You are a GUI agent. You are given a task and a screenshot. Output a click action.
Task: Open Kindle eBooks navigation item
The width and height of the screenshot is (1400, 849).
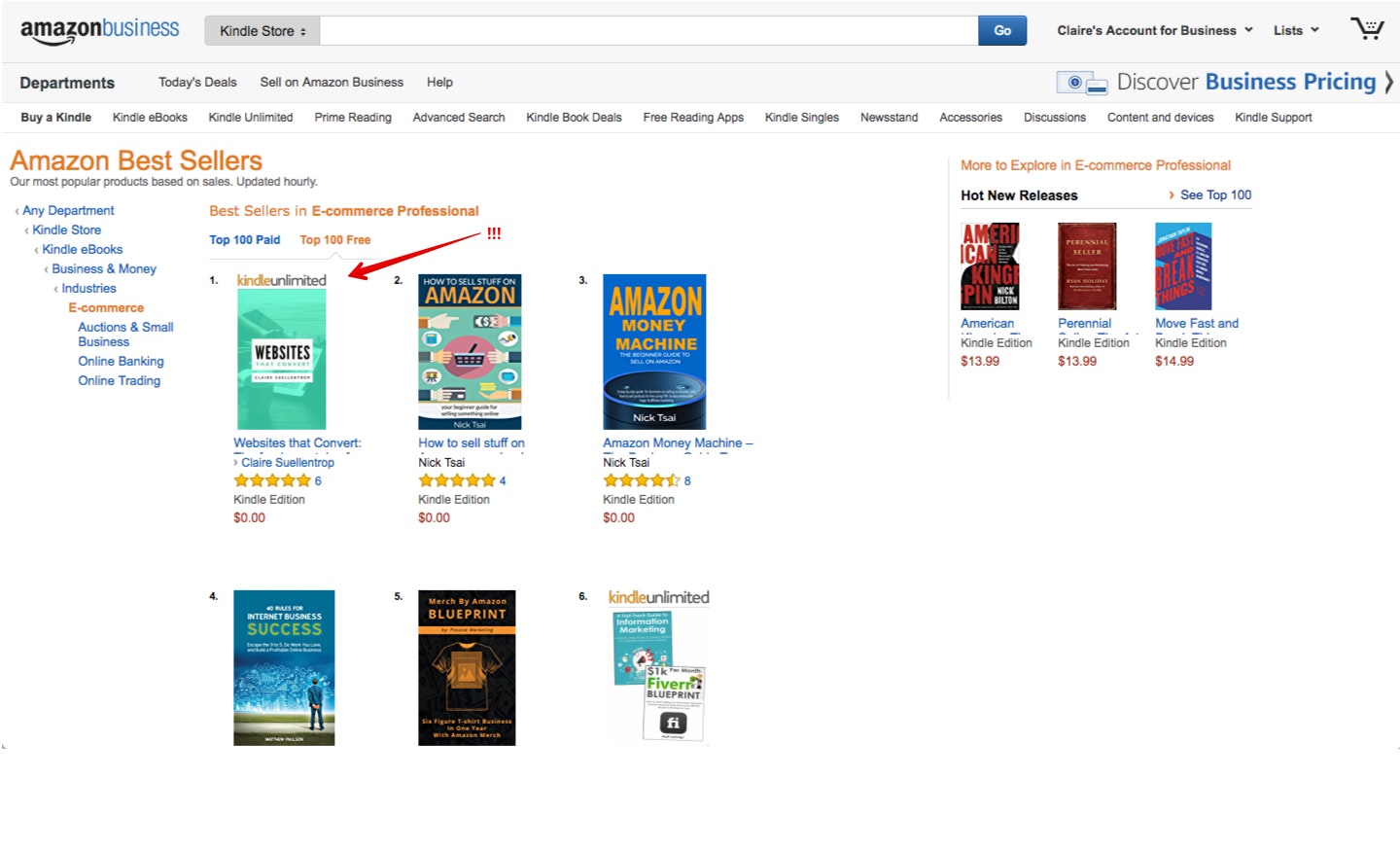point(150,118)
